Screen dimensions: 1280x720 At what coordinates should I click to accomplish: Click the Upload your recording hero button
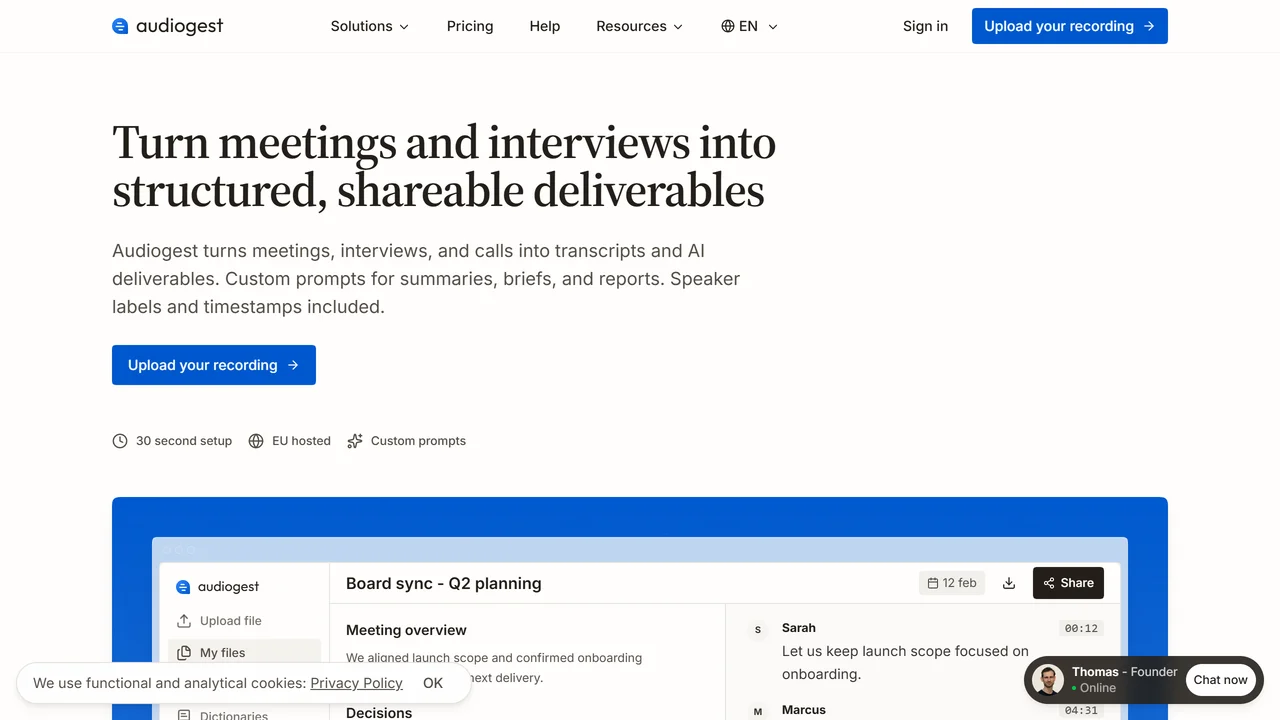[x=214, y=365]
